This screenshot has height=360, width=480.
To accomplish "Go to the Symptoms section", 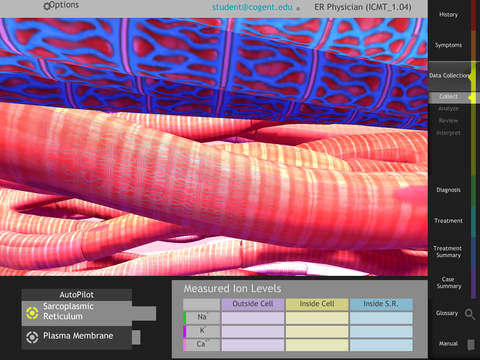I will click(448, 45).
